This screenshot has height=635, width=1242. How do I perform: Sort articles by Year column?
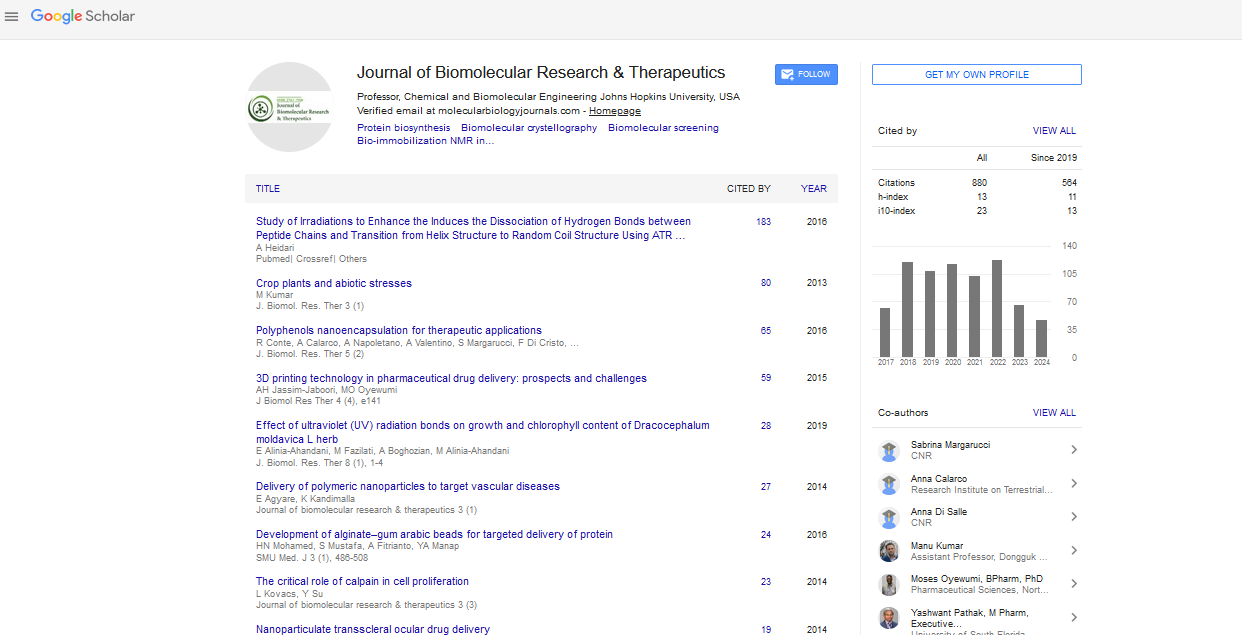pyautogui.click(x=814, y=189)
